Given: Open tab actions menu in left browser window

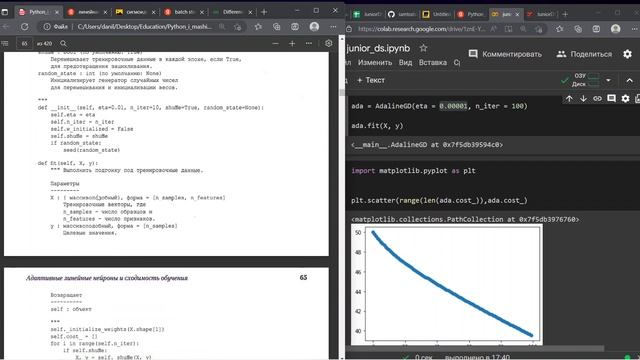Looking at the screenshot, I should tap(5, 12).
